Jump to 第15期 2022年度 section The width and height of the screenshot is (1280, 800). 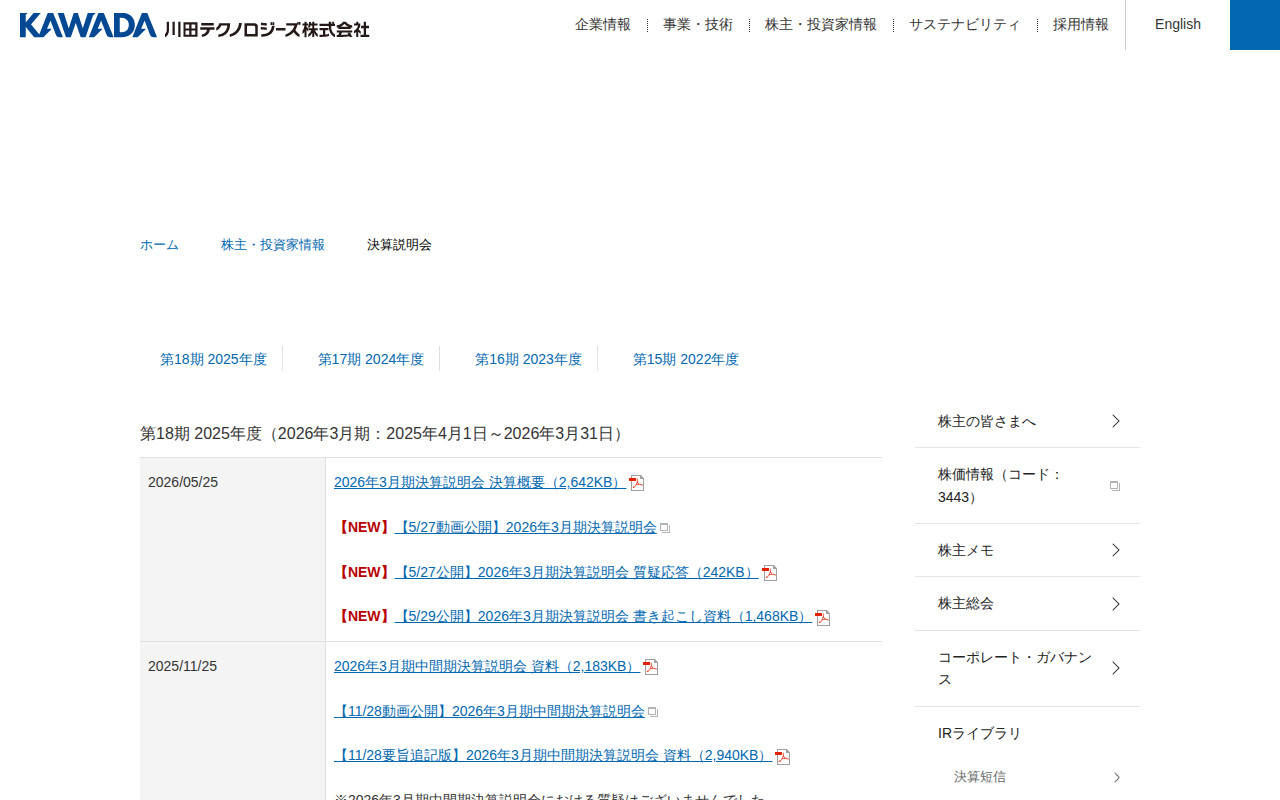click(686, 359)
